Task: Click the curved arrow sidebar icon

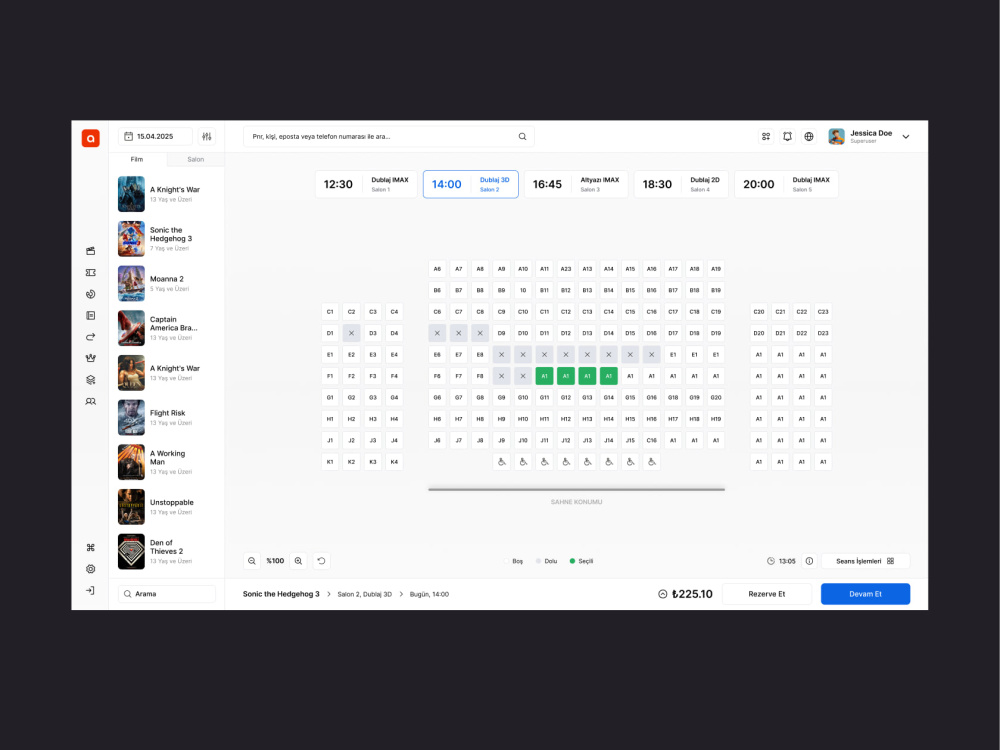Action: [x=91, y=337]
